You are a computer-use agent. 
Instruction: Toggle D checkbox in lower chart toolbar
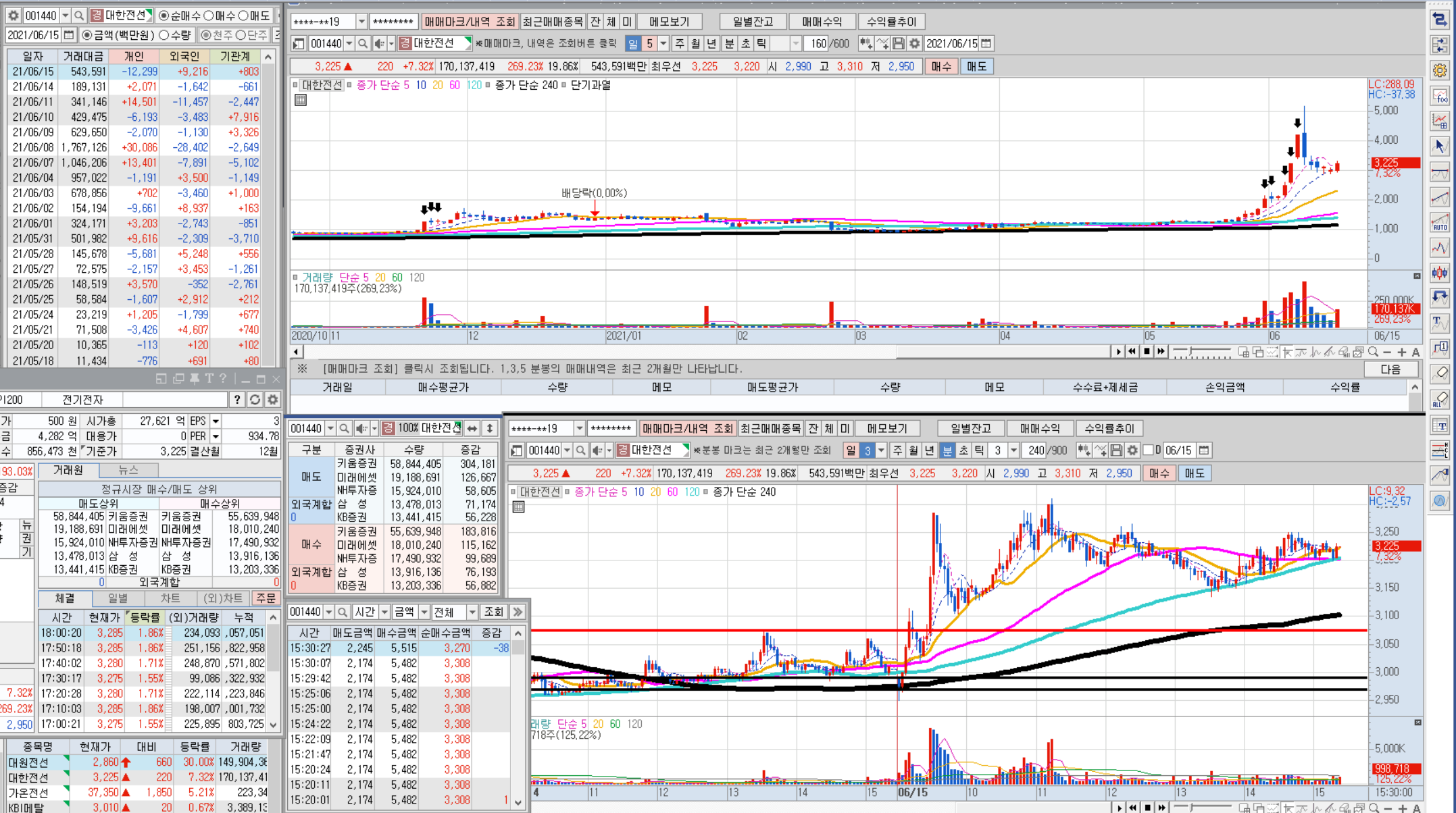1148,450
